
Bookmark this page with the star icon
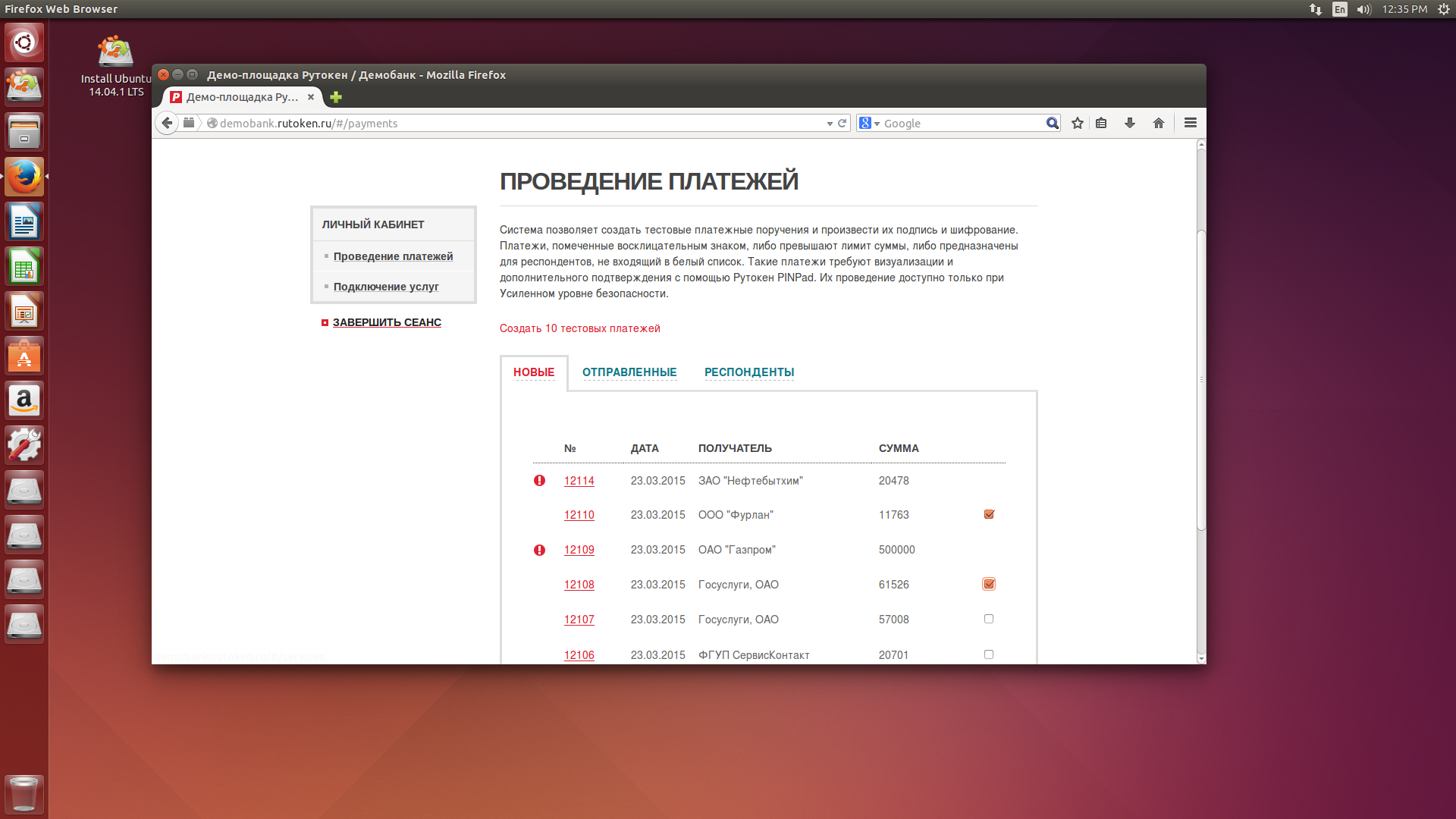pyautogui.click(x=1077, y=123)
